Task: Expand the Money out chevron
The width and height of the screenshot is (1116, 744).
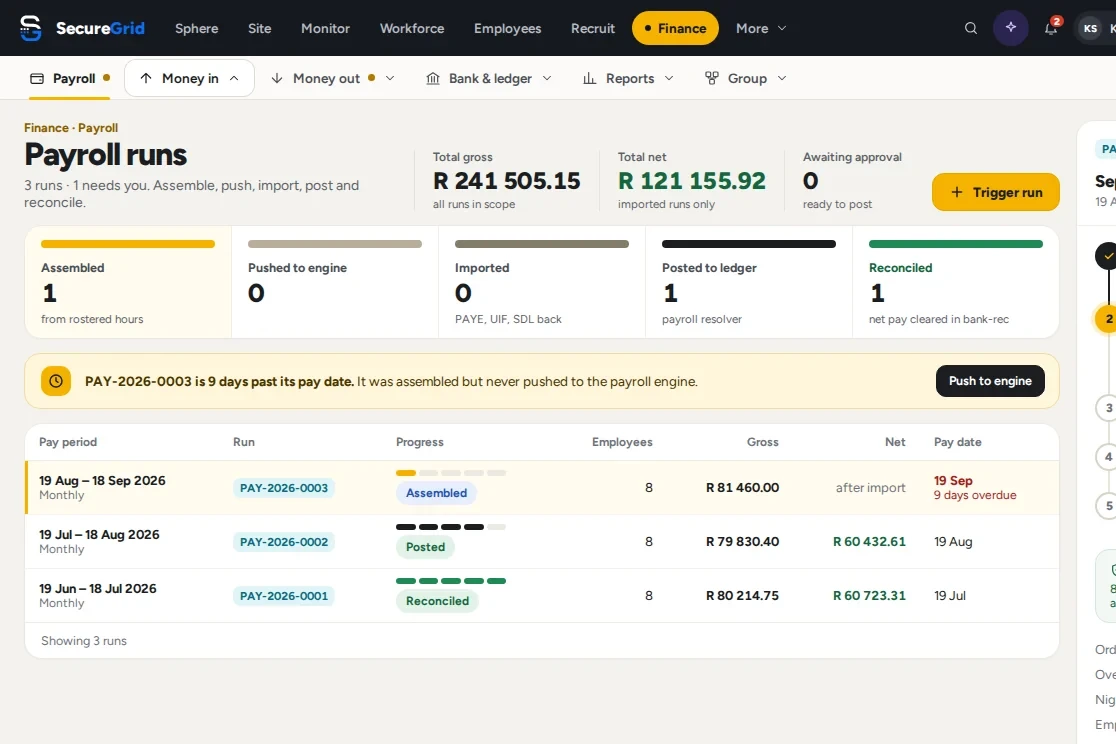Action: (x=390, y=78)
